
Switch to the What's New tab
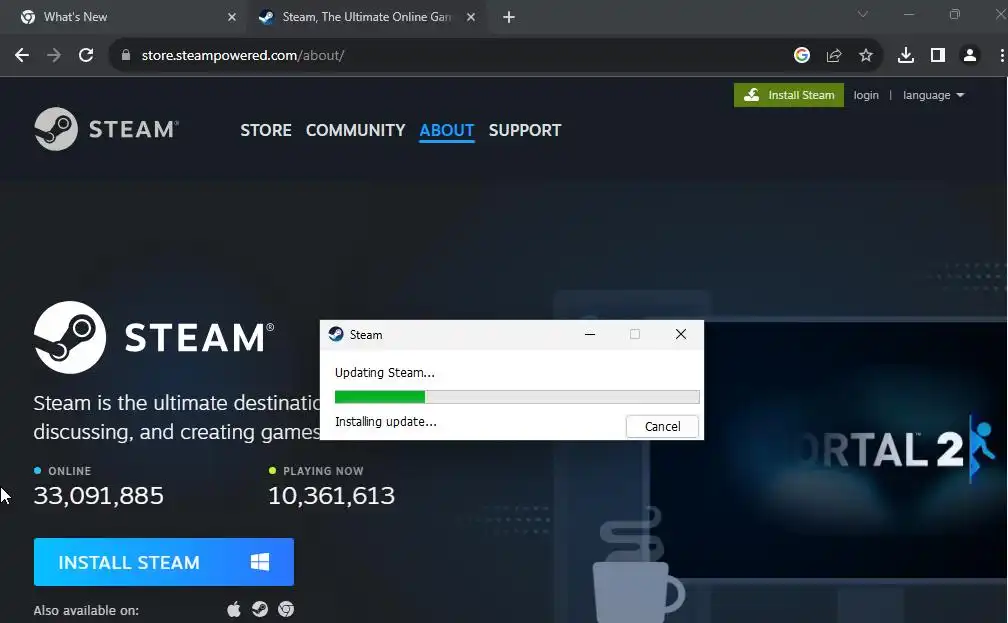[128, 17]
